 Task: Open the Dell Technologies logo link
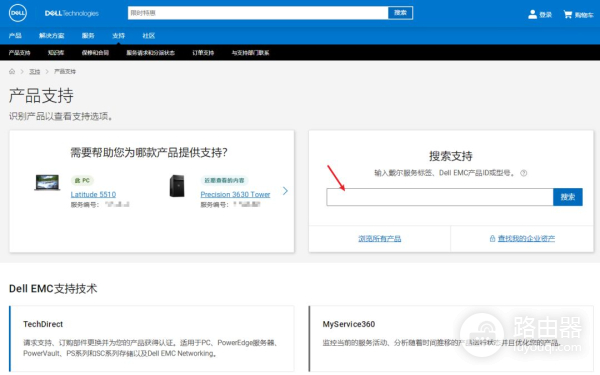tap(72, 13)
